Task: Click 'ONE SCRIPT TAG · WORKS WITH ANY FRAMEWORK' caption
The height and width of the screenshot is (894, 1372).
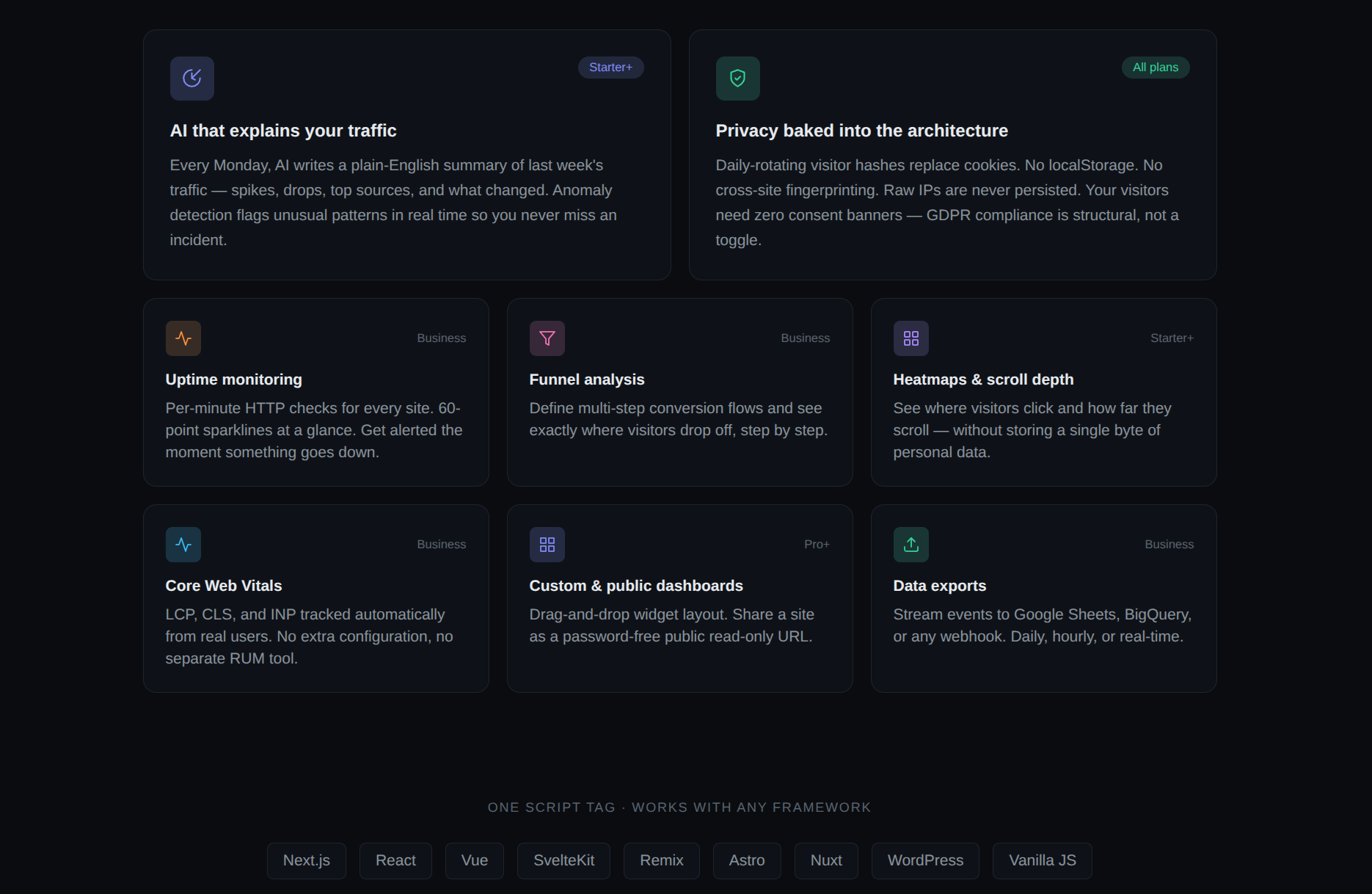Action: (679, 807)
